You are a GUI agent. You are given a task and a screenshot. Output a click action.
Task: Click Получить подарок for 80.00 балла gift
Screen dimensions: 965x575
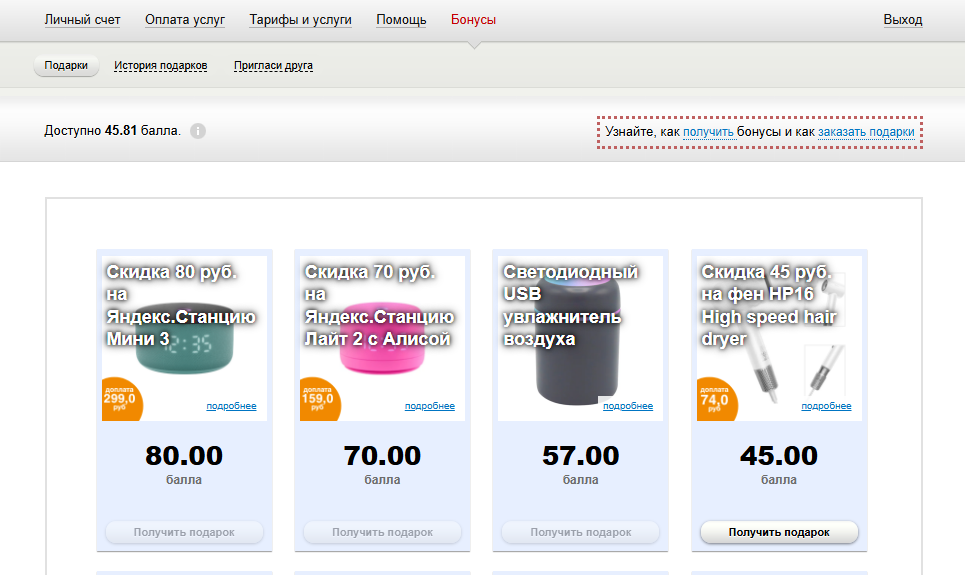click(x=184, y=532)
